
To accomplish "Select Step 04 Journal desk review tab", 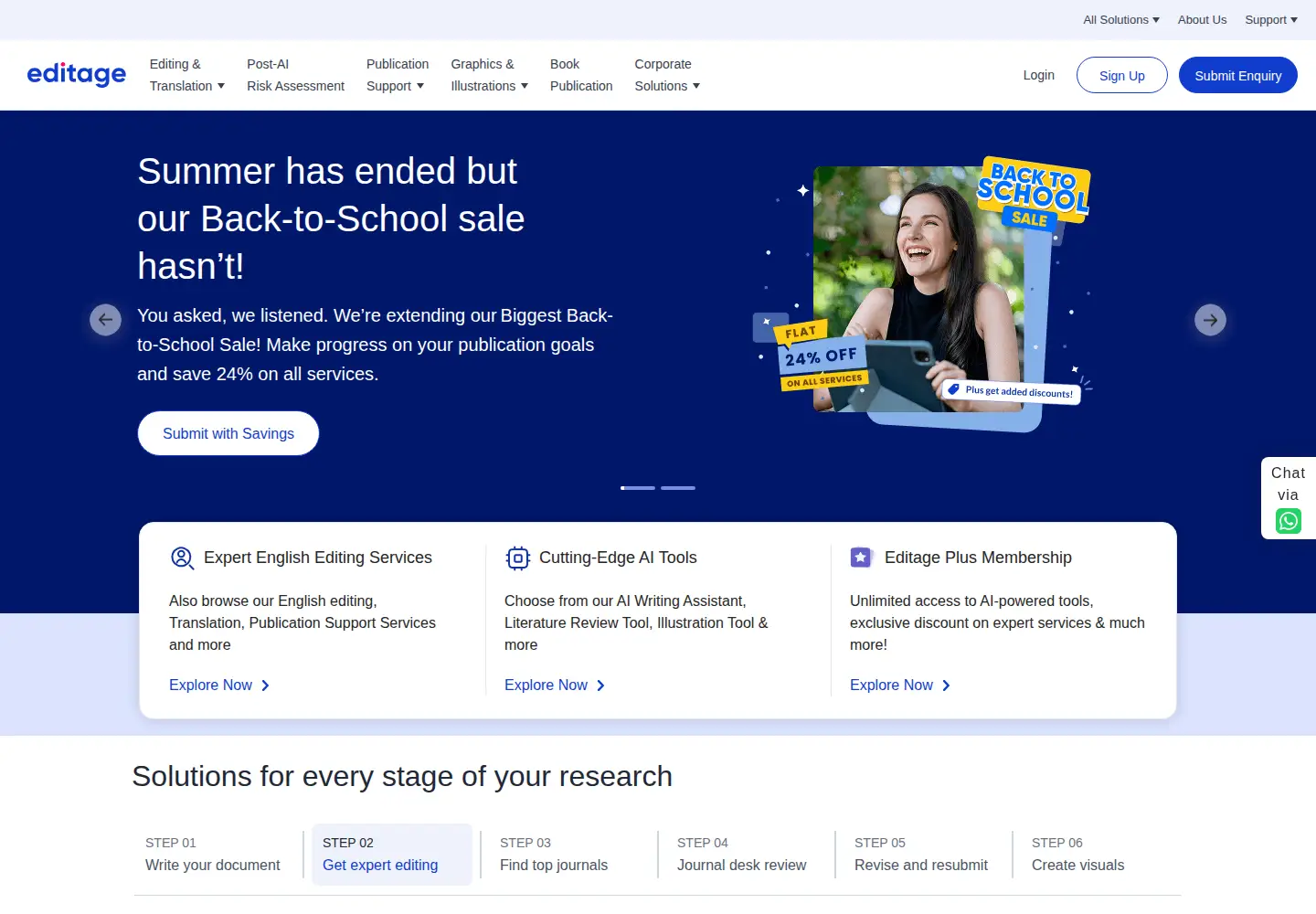I will click(x=746, y=855).
